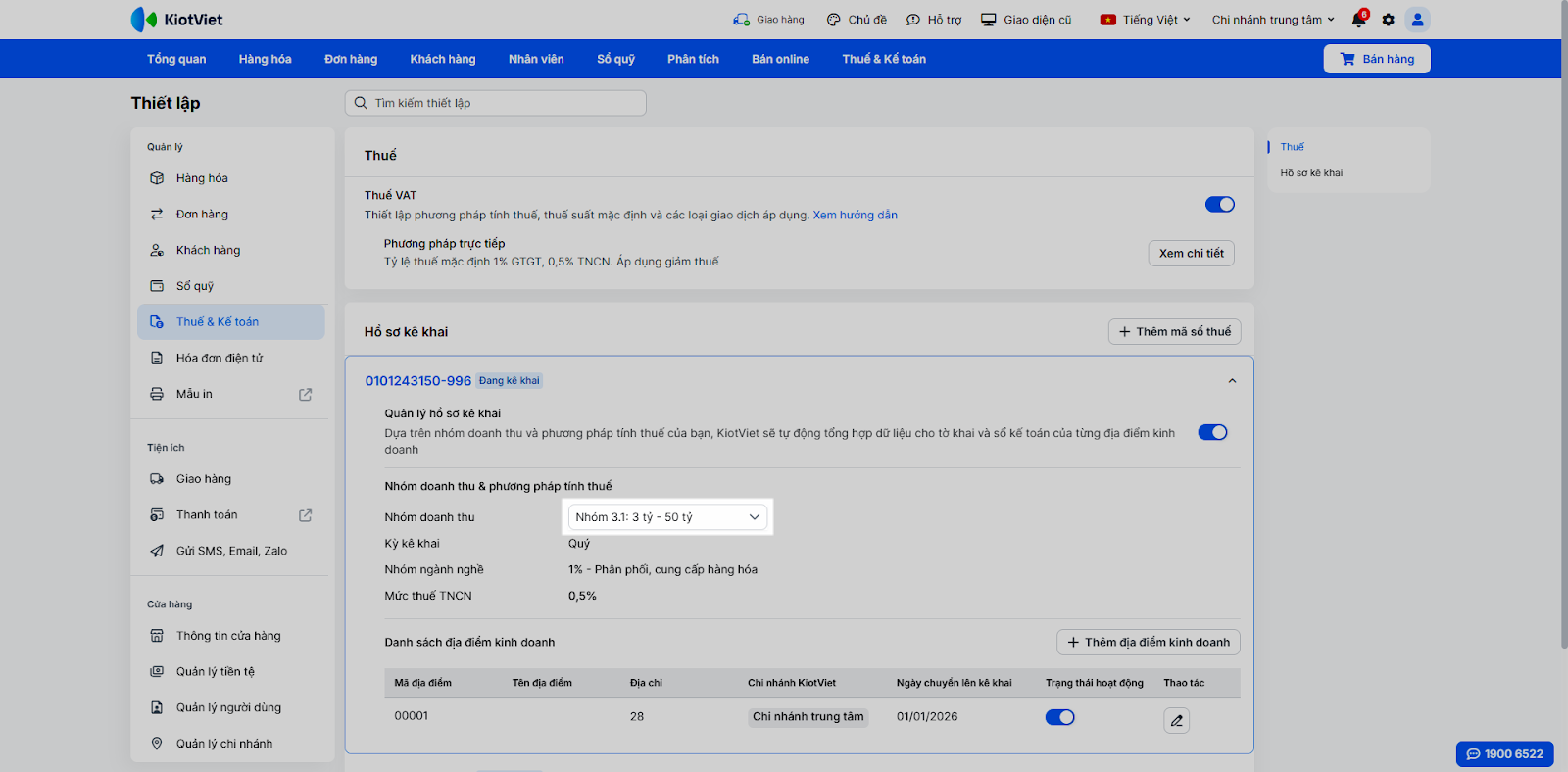This screenshot has height=772, width=1568.
Task: Click the page vertical scrollbar
Action: click(1564, 323)
